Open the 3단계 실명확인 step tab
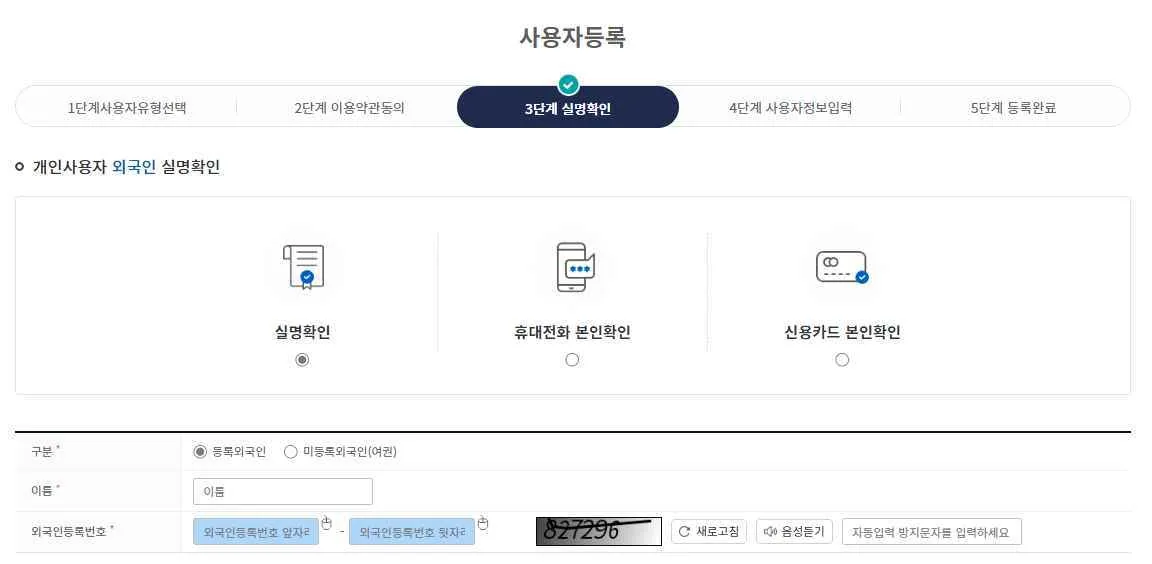The image size is (1152, 564). [568, 107]
